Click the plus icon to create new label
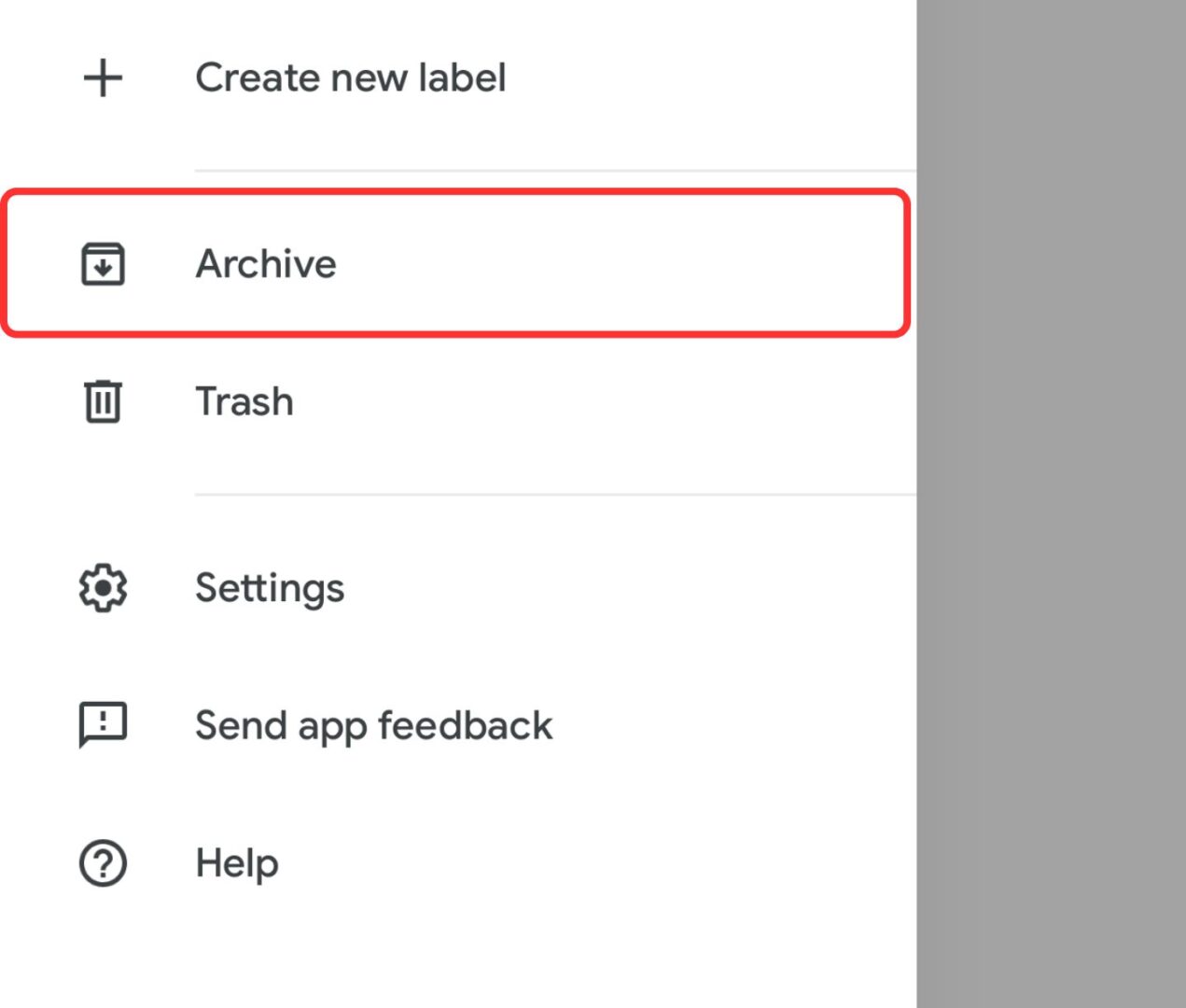1186x1008 pixels. pos(103,77)
